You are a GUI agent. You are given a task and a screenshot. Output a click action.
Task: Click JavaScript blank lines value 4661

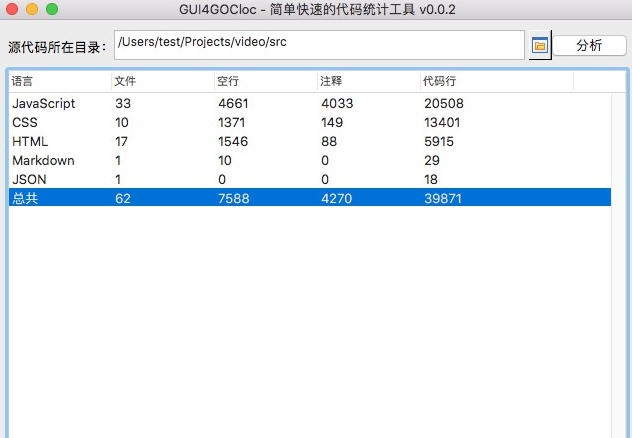[x=233, y=104]
